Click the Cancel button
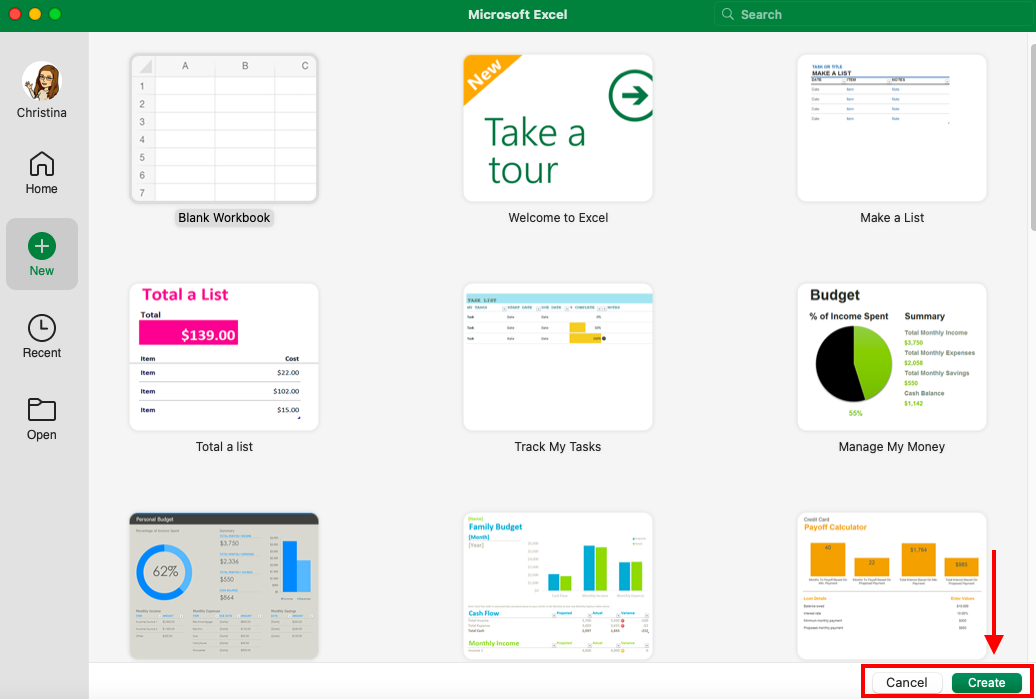 [x=906, y=682]
